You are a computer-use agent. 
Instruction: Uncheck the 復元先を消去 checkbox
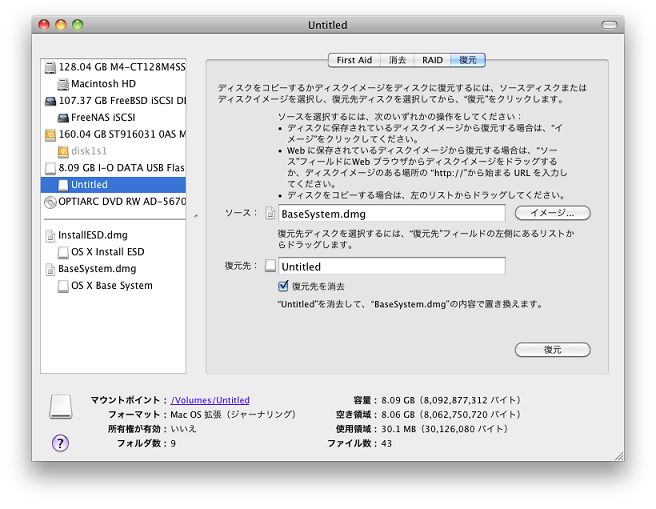coord(283,286)
